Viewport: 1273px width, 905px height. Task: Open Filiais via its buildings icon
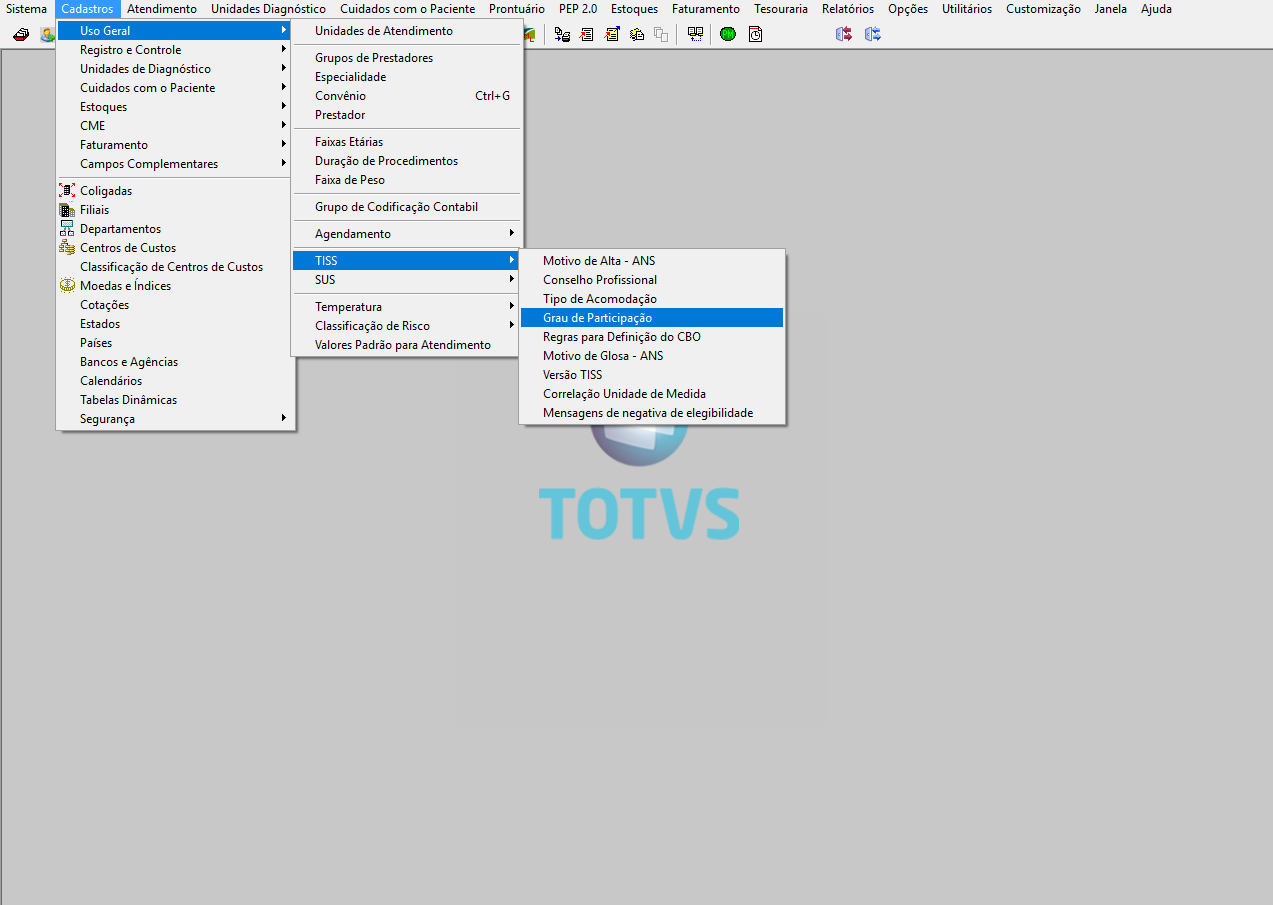(x=67, y=210)
